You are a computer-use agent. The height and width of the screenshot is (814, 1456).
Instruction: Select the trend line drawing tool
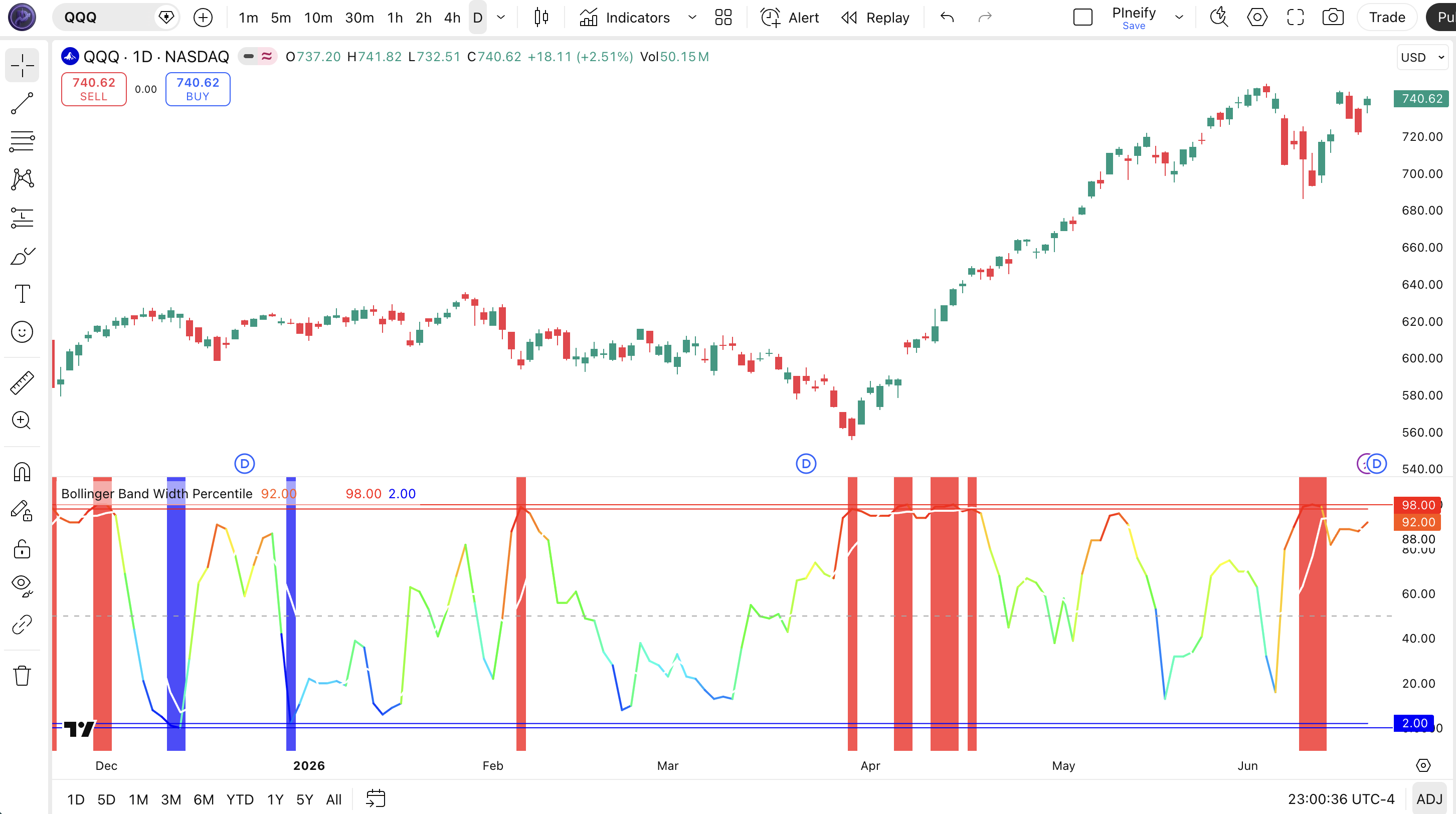pos(22,104)
